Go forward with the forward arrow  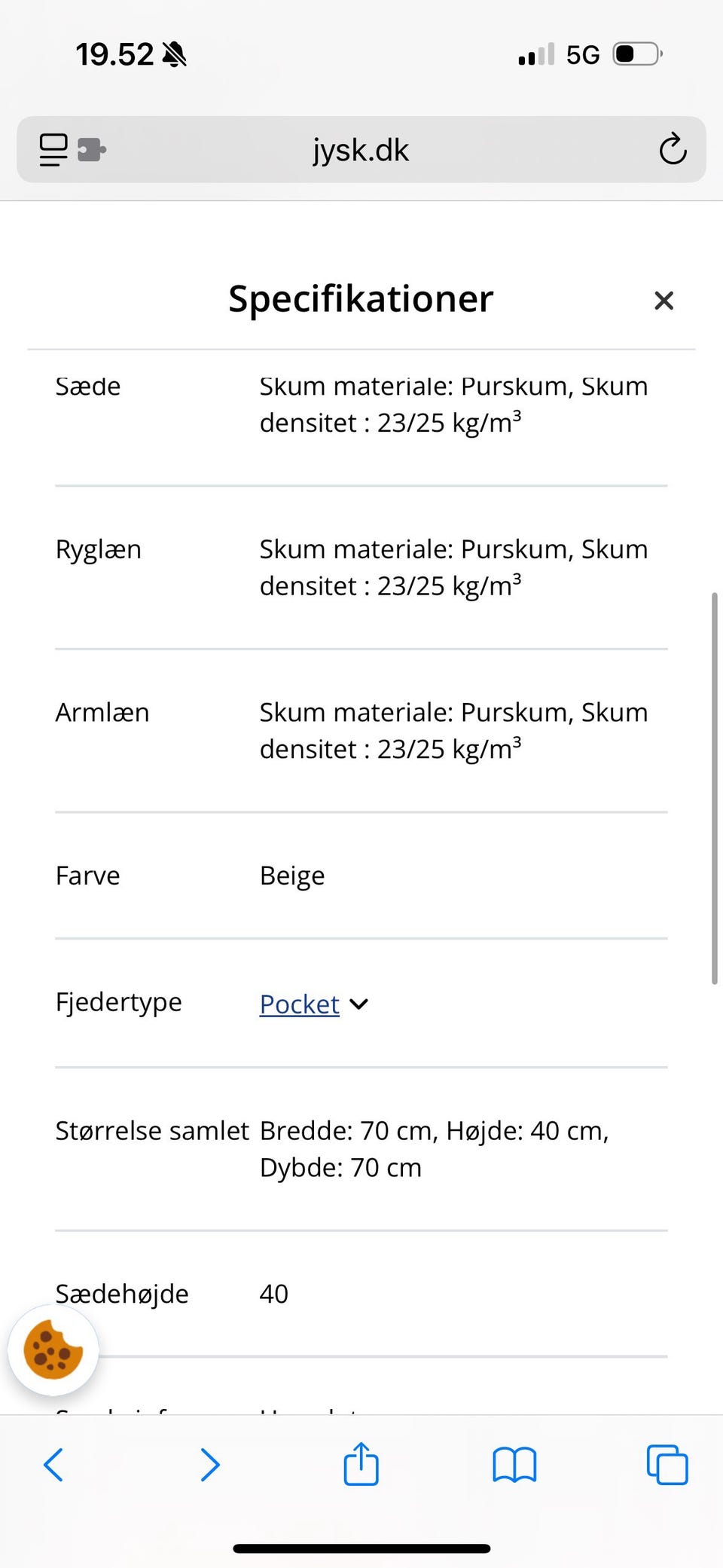(x=210, y=1466)
